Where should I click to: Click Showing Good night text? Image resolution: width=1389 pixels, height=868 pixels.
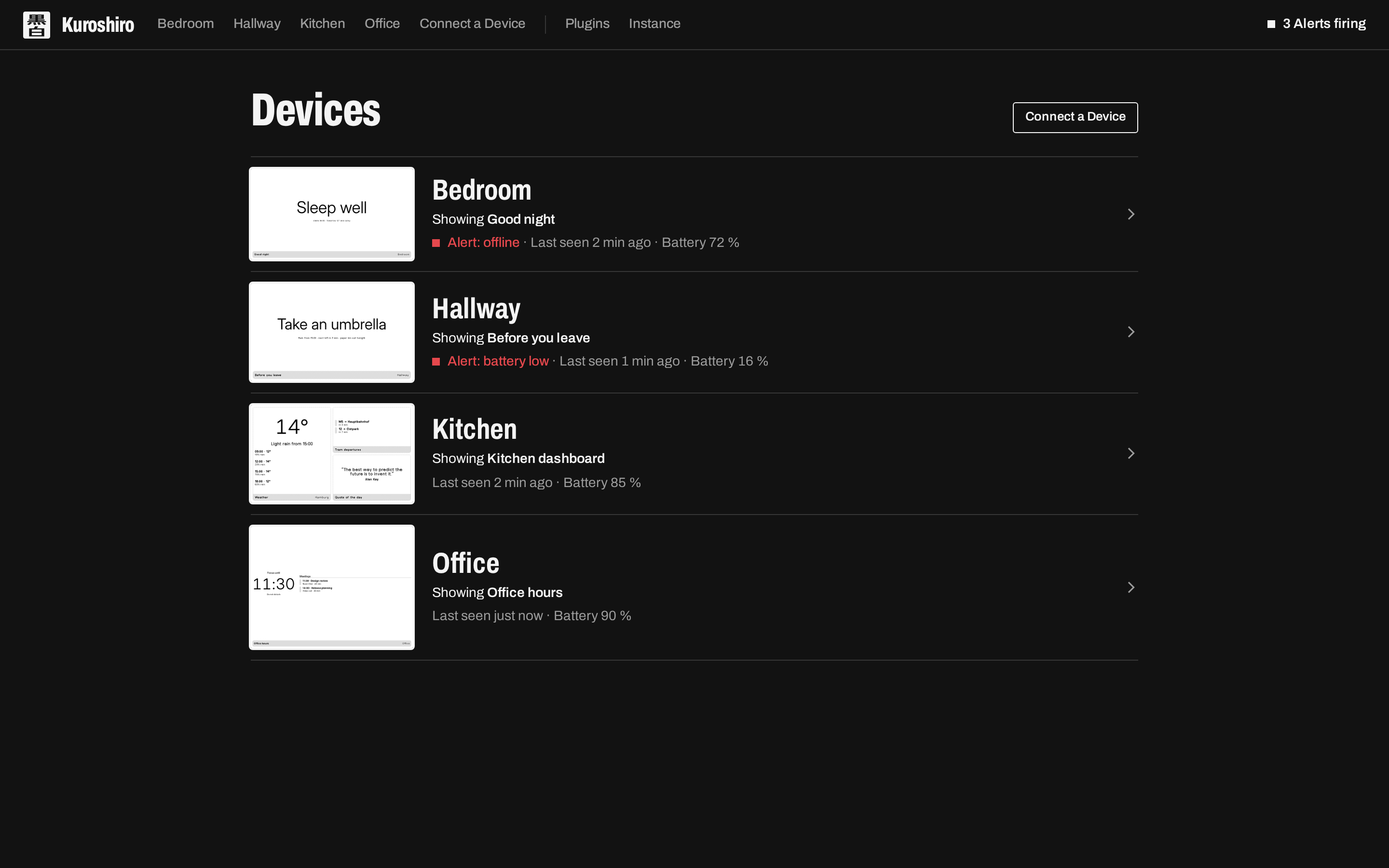pyautogui.click(x=493, y=219)
